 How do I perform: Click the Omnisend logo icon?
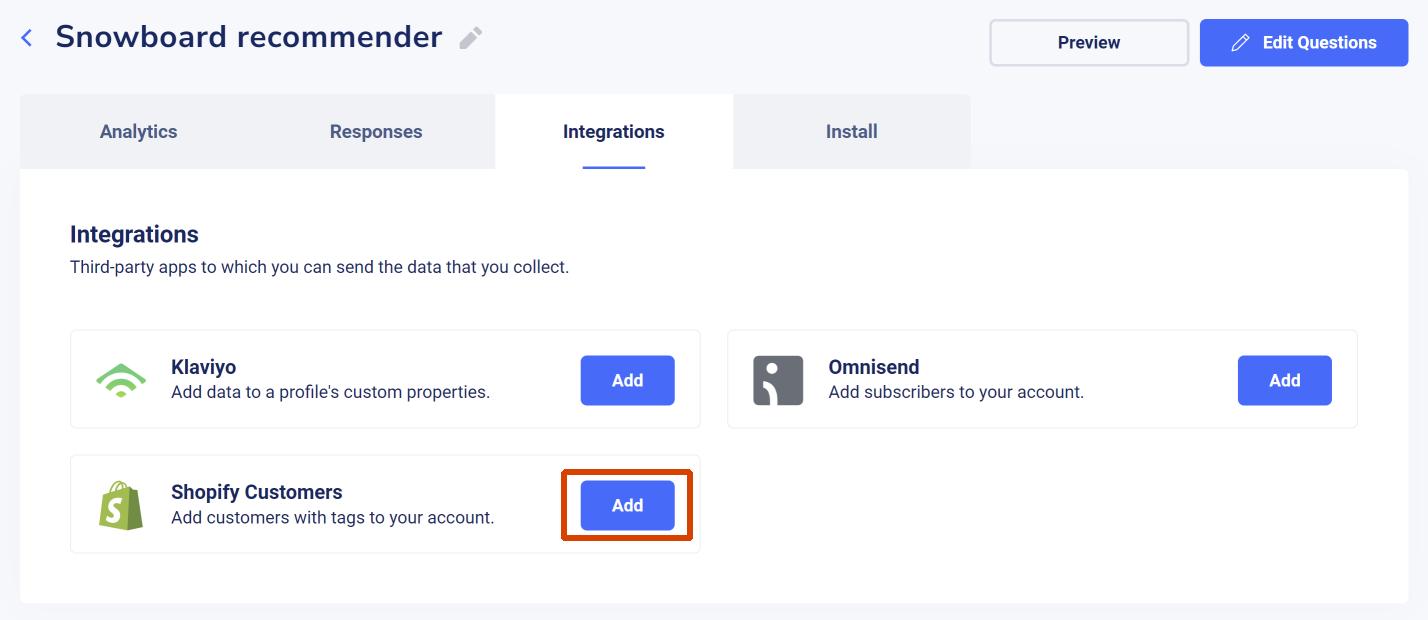[778, 380]
